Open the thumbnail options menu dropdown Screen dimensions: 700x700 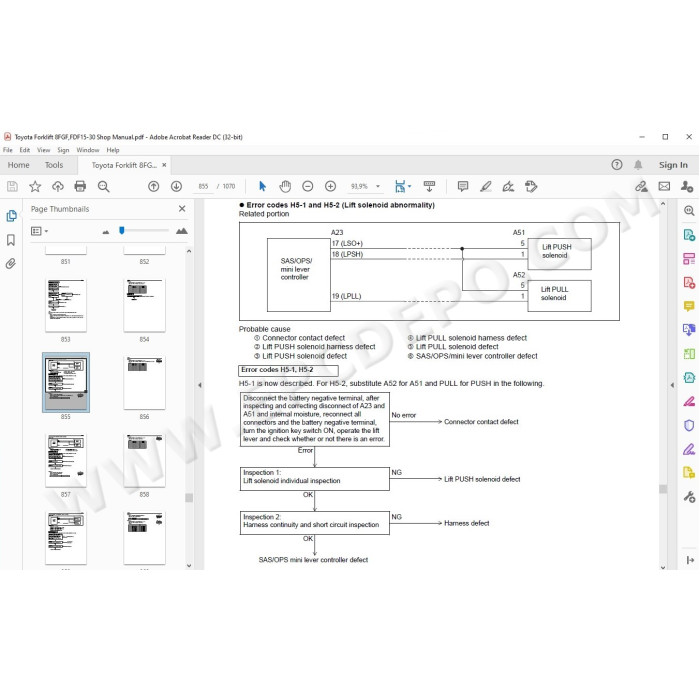coord(39,231)
